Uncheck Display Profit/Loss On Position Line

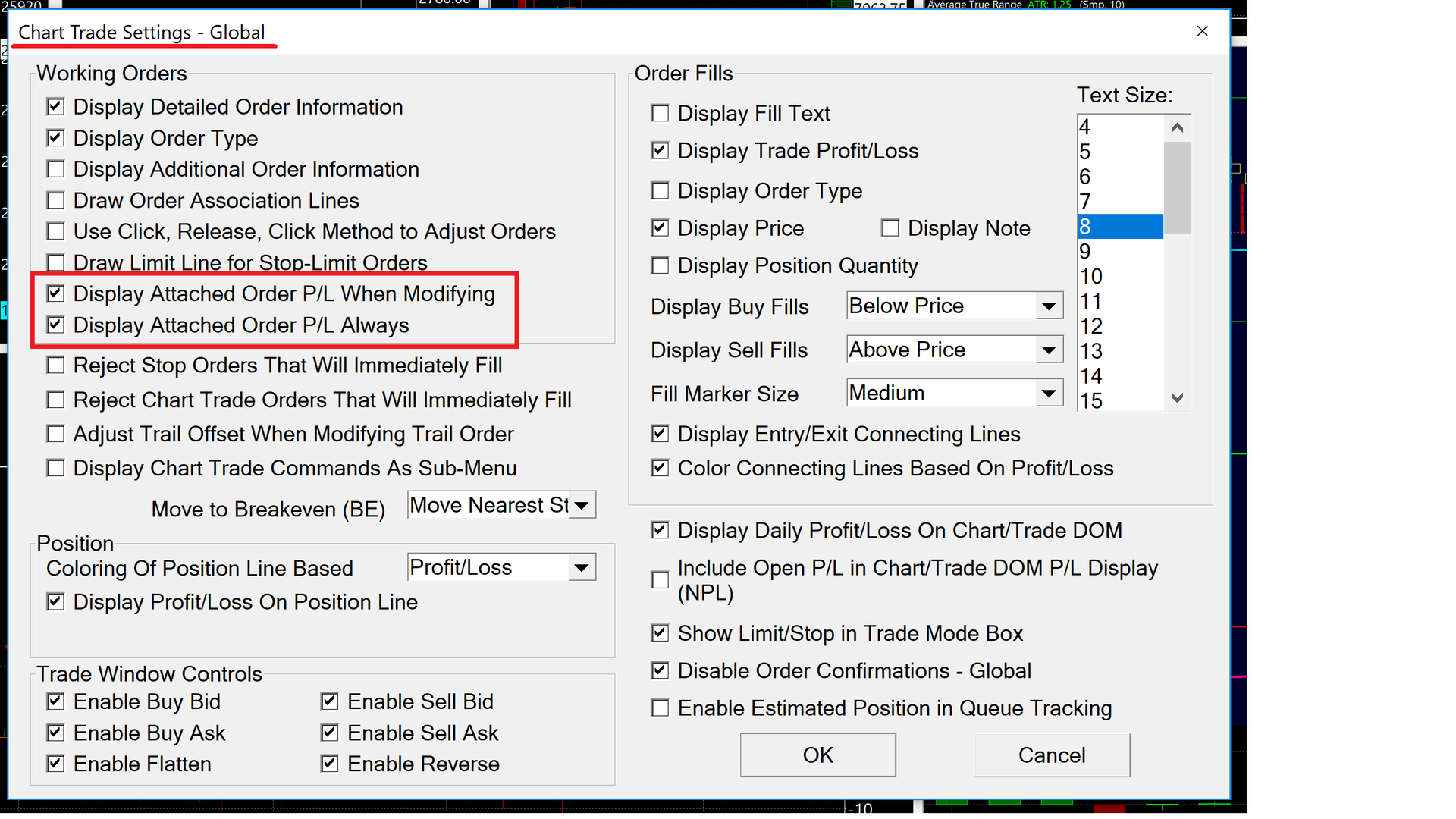pyautogui.click(x=55, y=602)
